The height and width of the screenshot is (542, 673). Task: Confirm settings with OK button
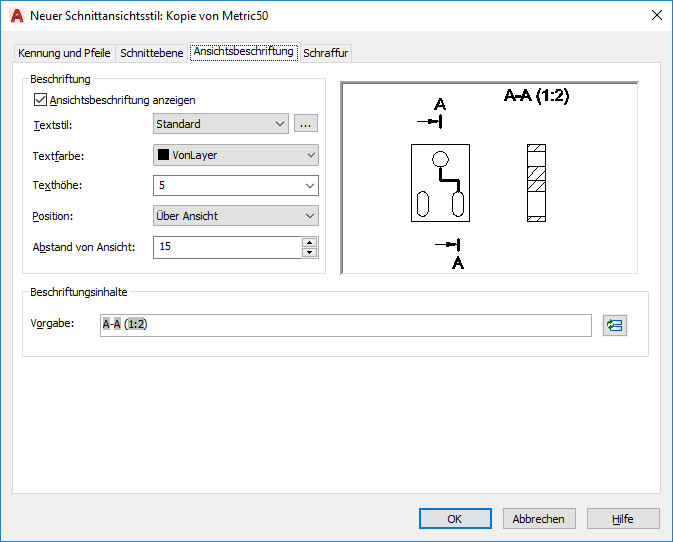point(455,519)
